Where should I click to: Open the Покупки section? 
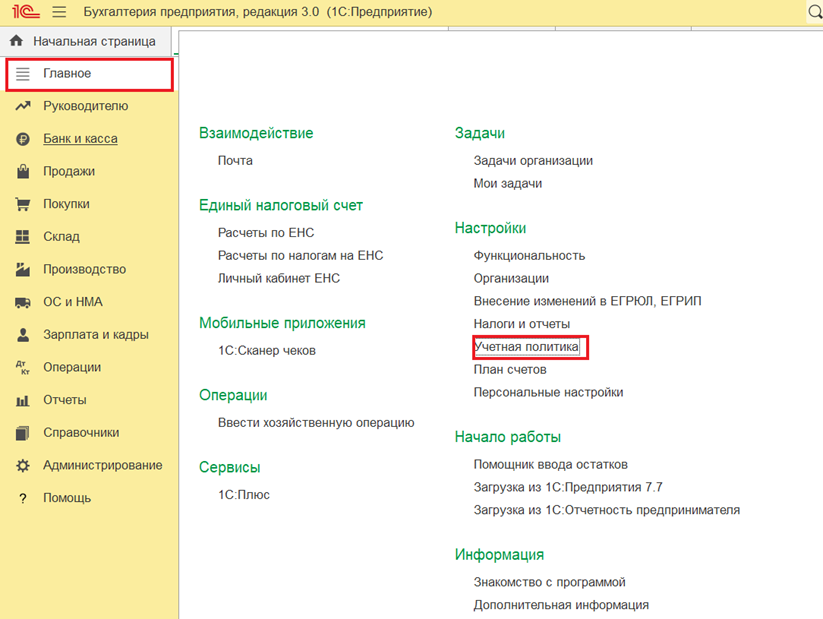click(66, 204)
